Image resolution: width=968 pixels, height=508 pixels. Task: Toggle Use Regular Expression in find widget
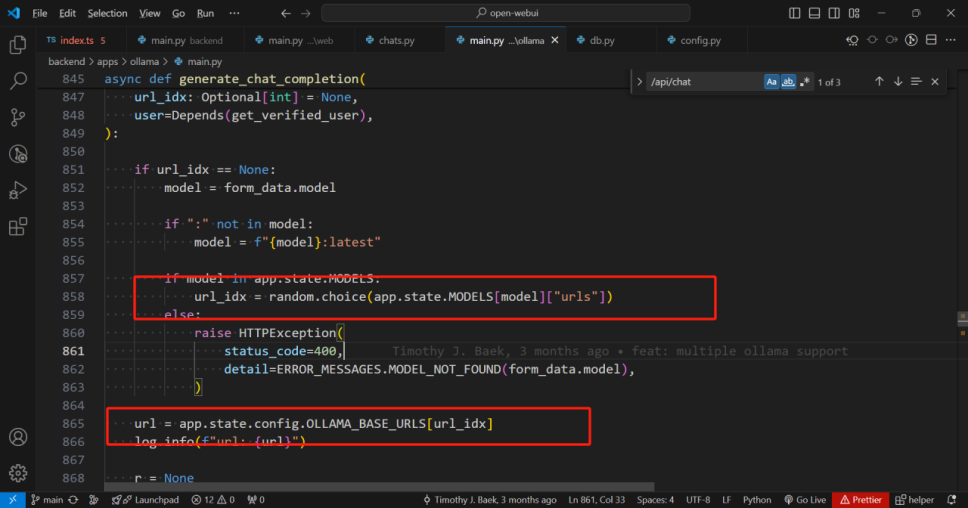pos(804,81)
